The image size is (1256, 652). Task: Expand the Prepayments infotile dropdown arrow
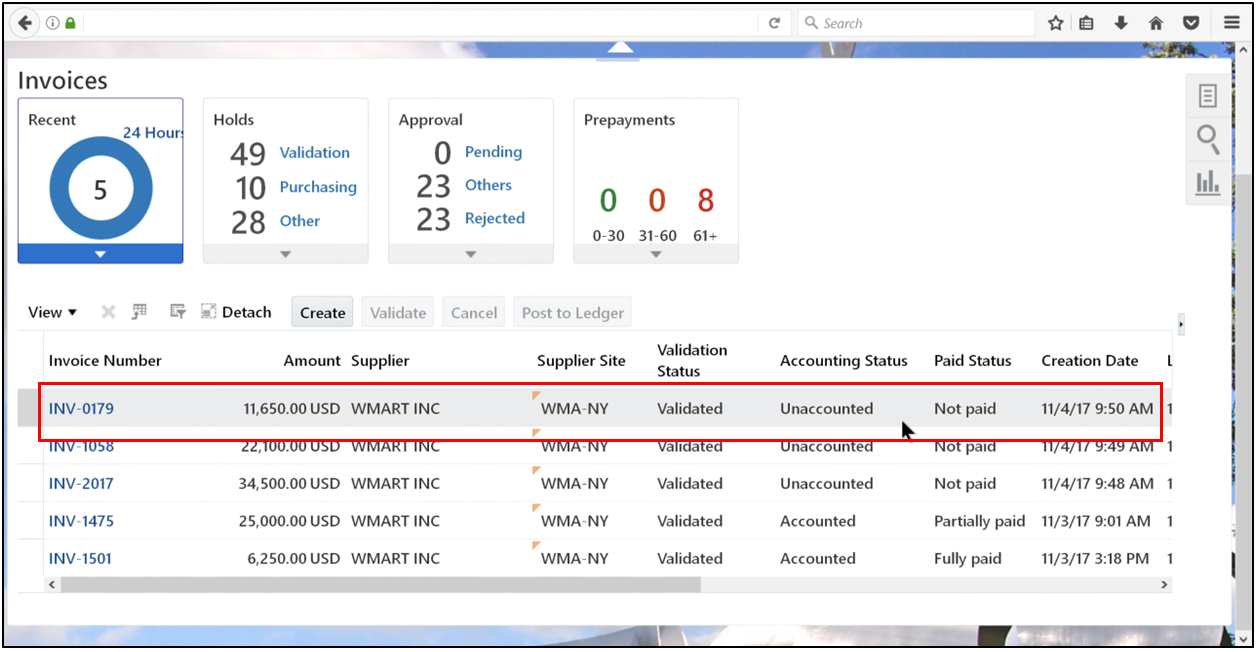coord(656,253)
